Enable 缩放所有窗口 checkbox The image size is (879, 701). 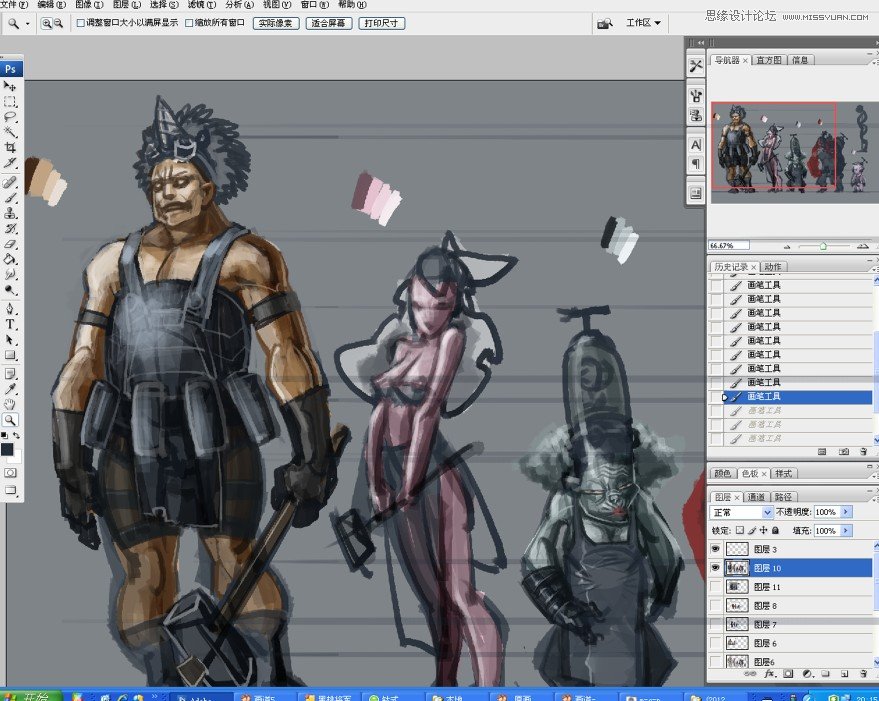[189, 23]
